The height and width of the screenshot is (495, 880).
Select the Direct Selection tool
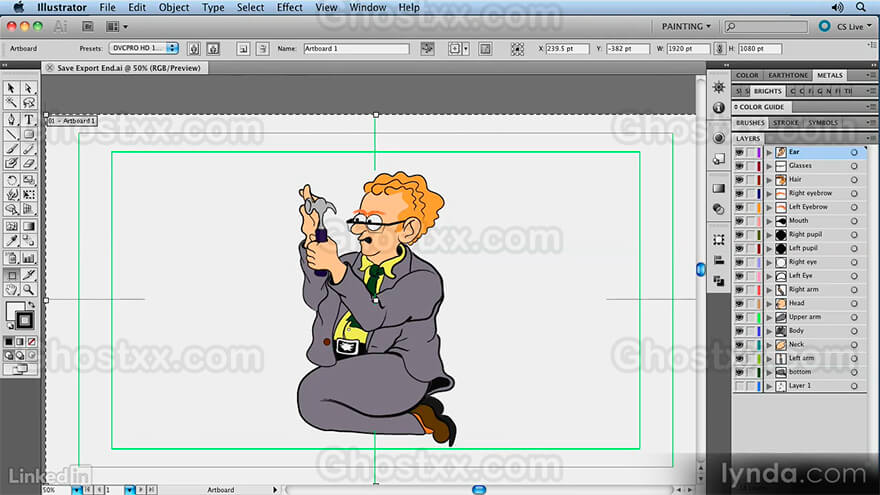tap(29, 89)
